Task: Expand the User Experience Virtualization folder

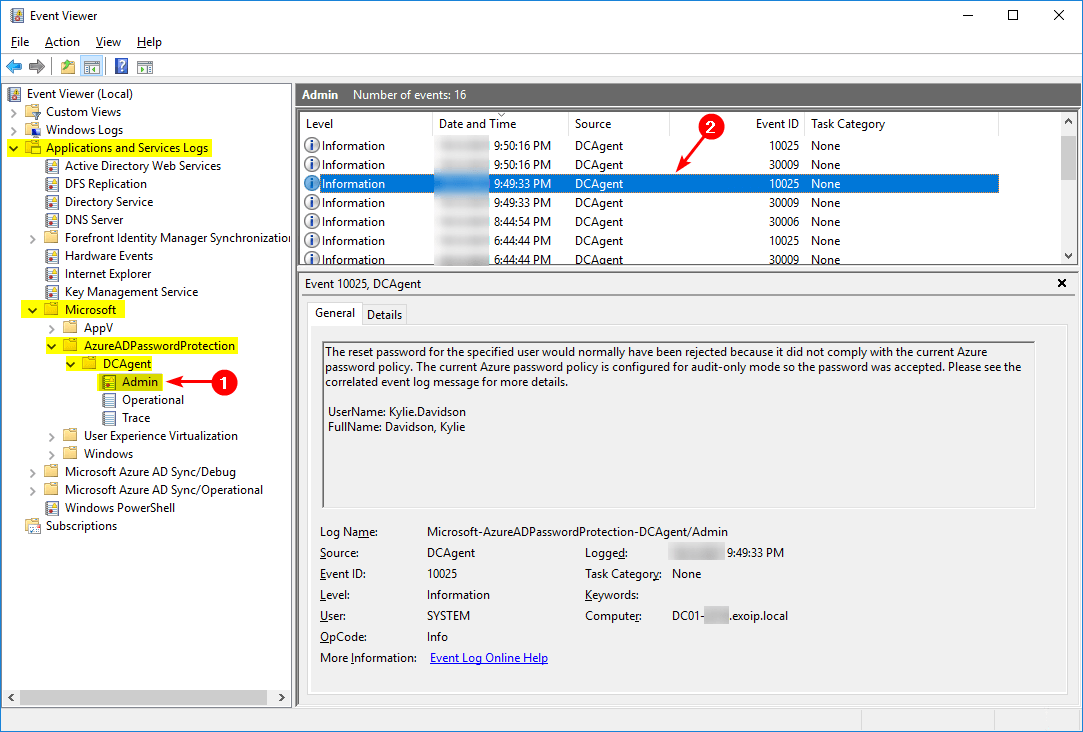Action: tap(52, 436)
